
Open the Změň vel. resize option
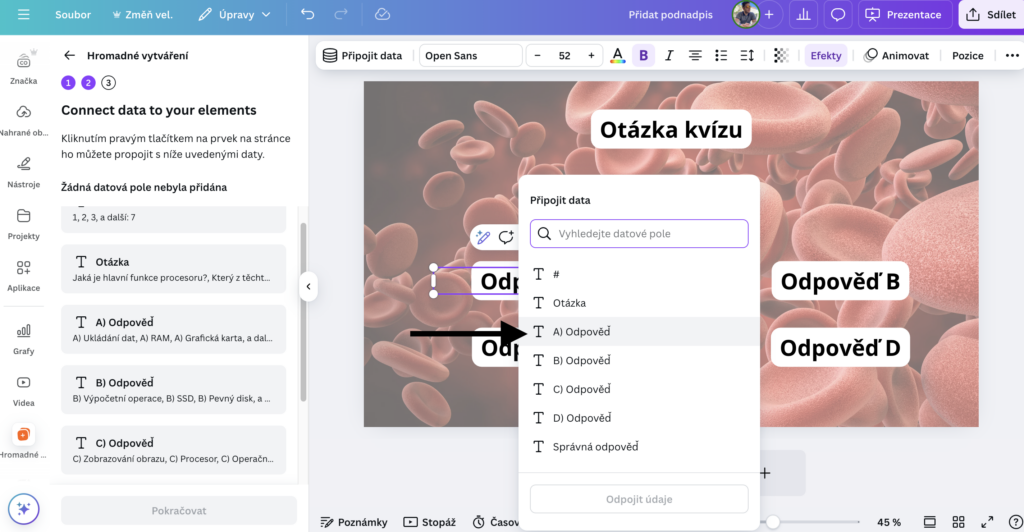click(x=142, y=14)
